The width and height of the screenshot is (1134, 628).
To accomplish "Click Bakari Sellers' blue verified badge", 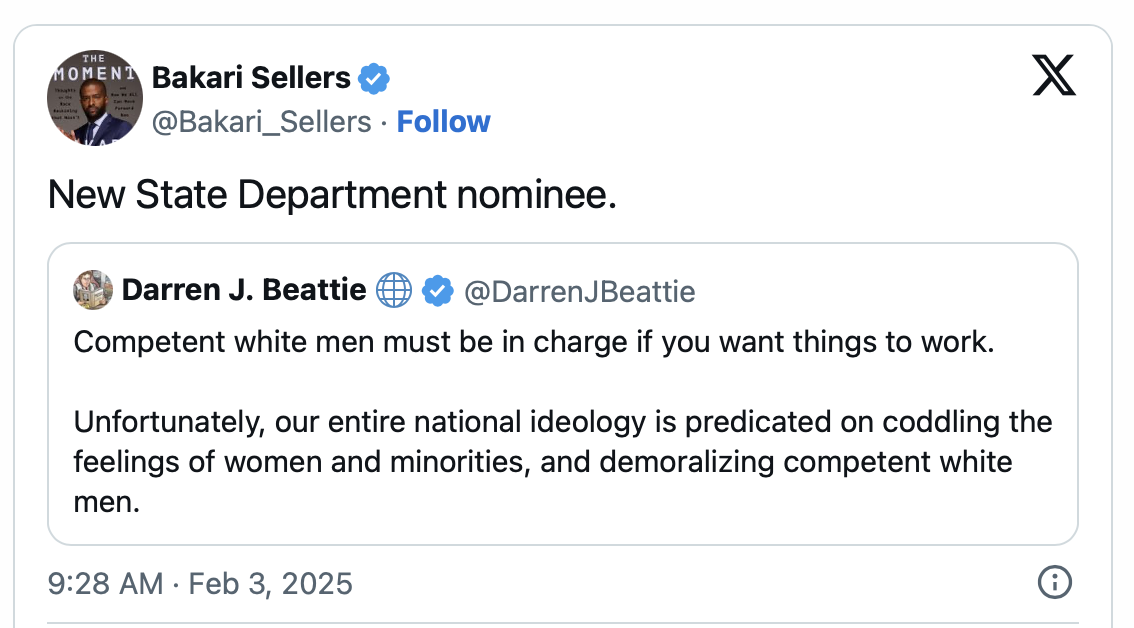I will pyautogui.click(x=374, y=77).
